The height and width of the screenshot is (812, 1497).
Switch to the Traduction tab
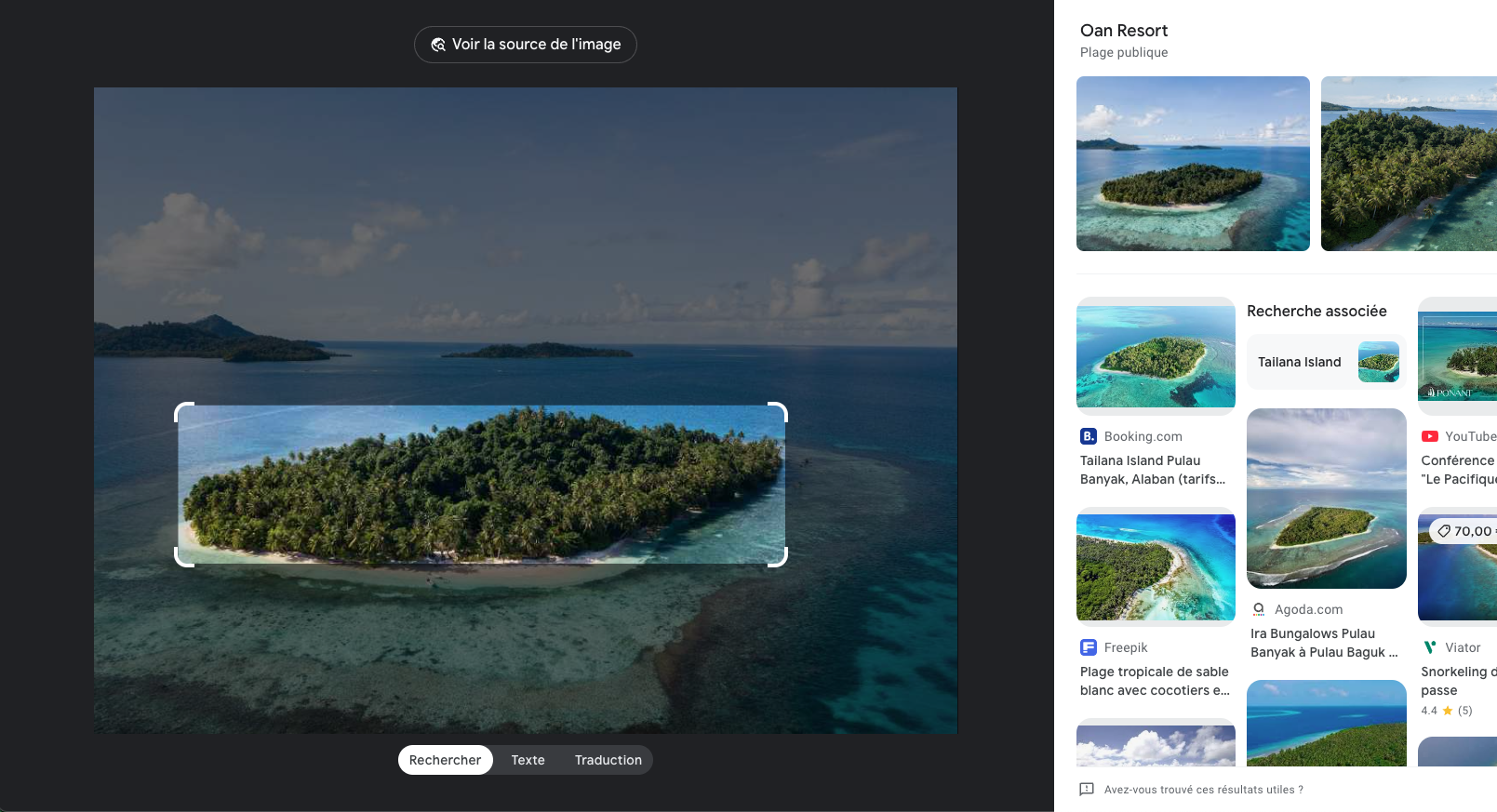point(608,760)
